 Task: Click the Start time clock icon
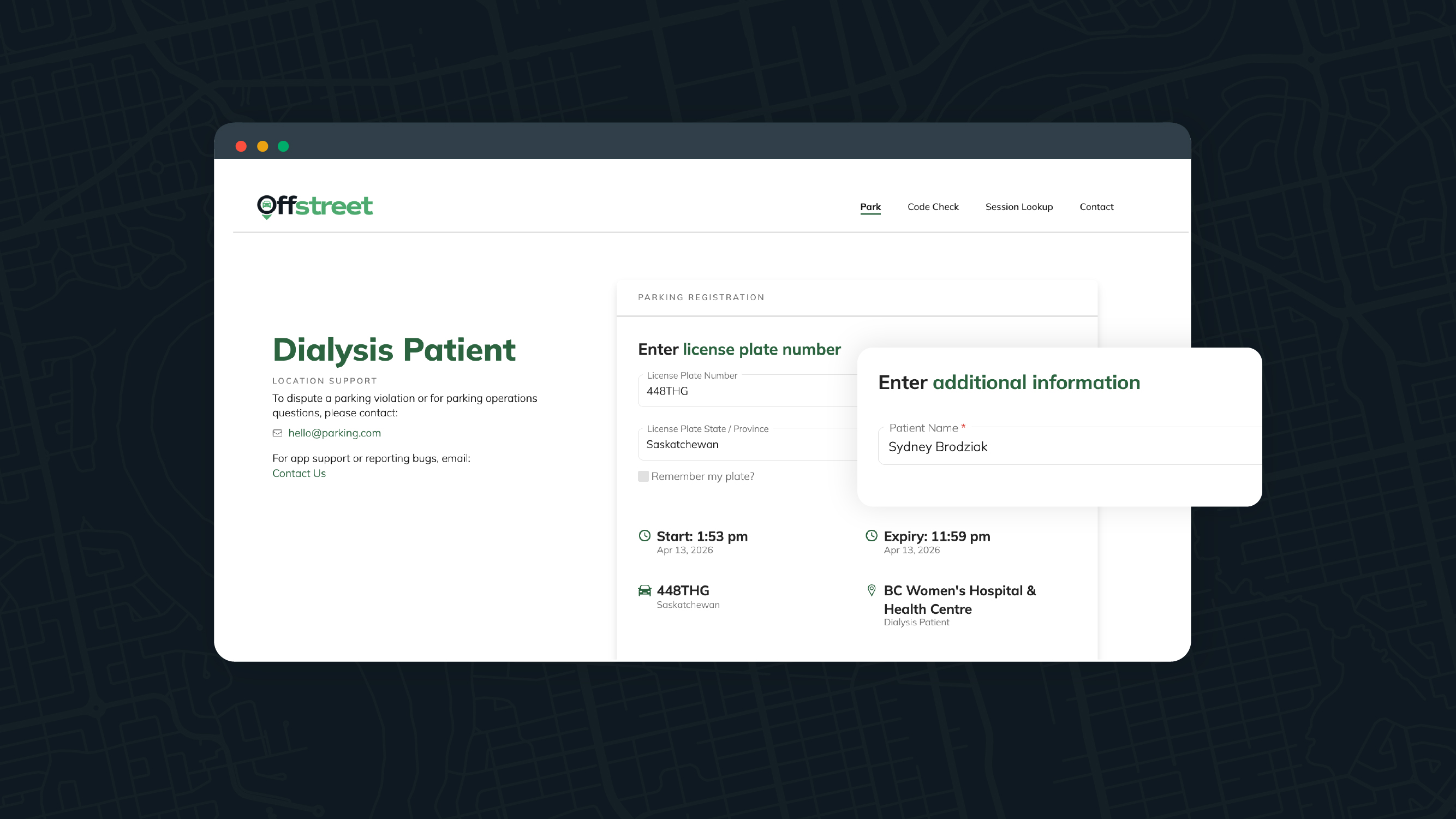(x=645, y=535)
